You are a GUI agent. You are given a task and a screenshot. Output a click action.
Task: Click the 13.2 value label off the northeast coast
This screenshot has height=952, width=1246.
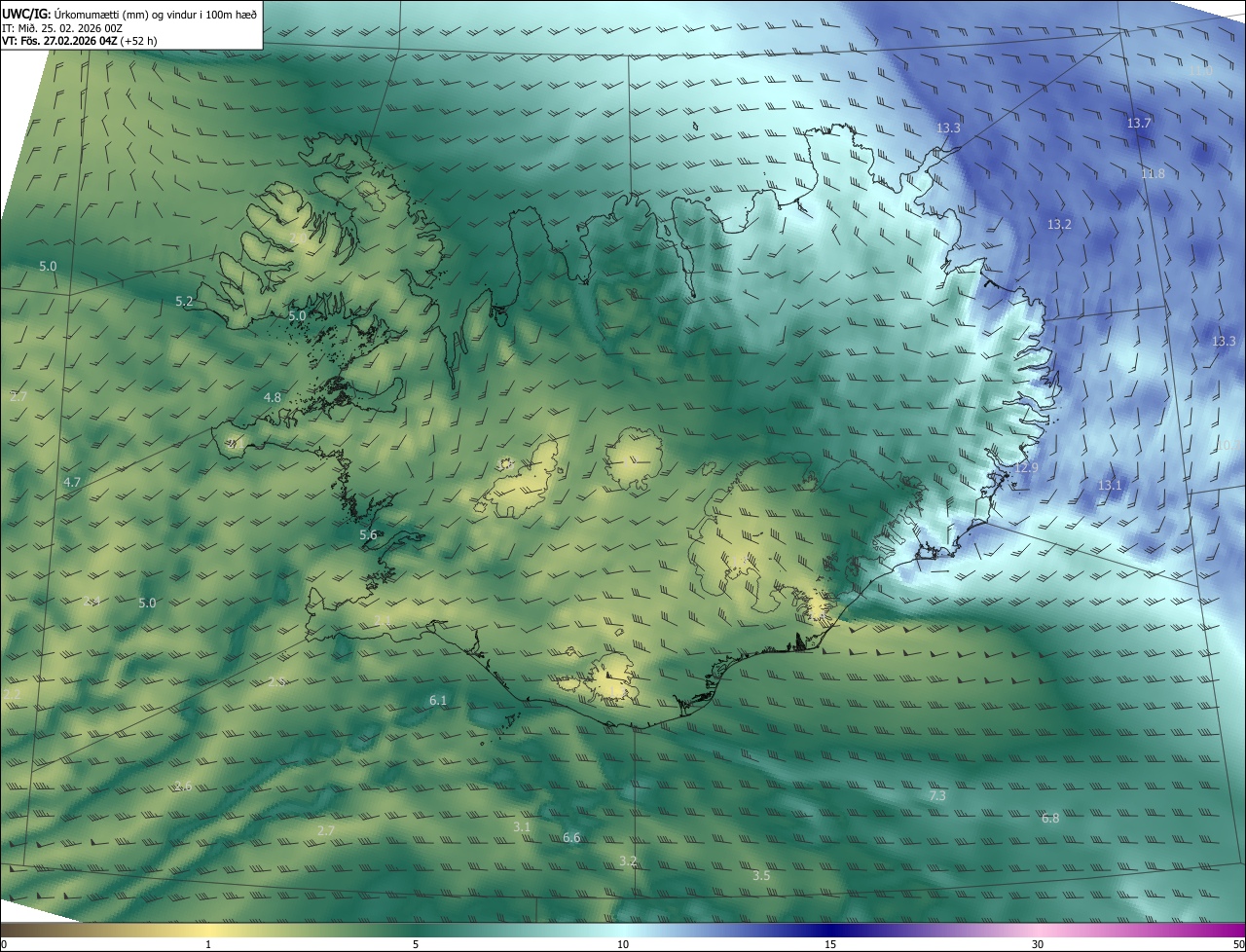[1059, 224]
